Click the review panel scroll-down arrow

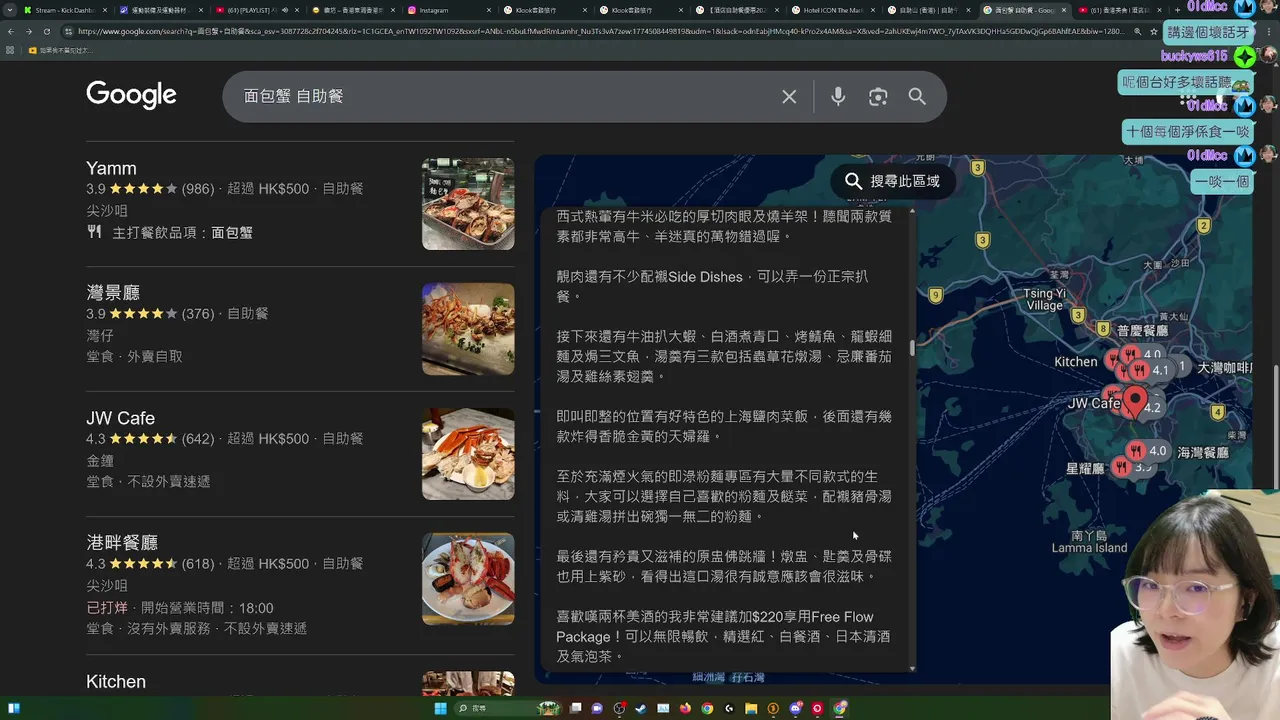point(911,667)
